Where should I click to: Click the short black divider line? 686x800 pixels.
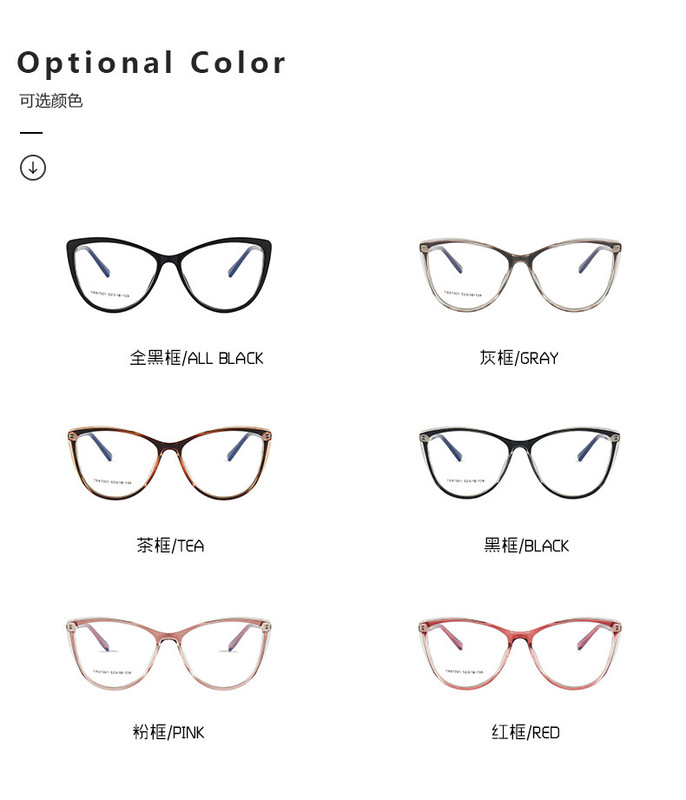pos(31,133)
